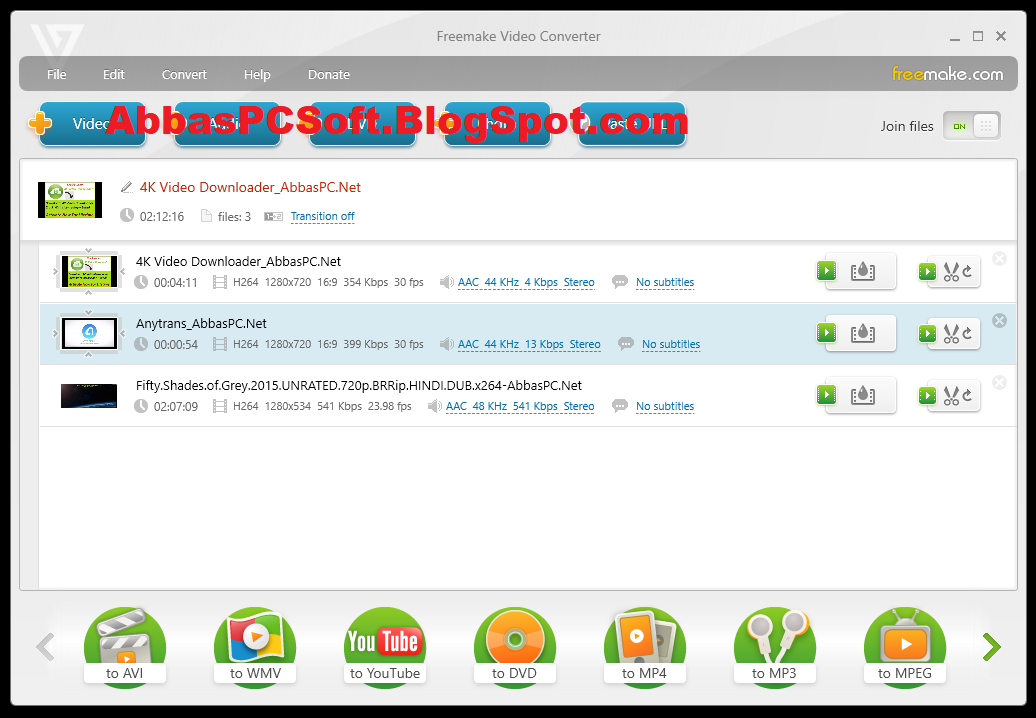
Task: Open the Edit menu
Action: pos(114,75)
